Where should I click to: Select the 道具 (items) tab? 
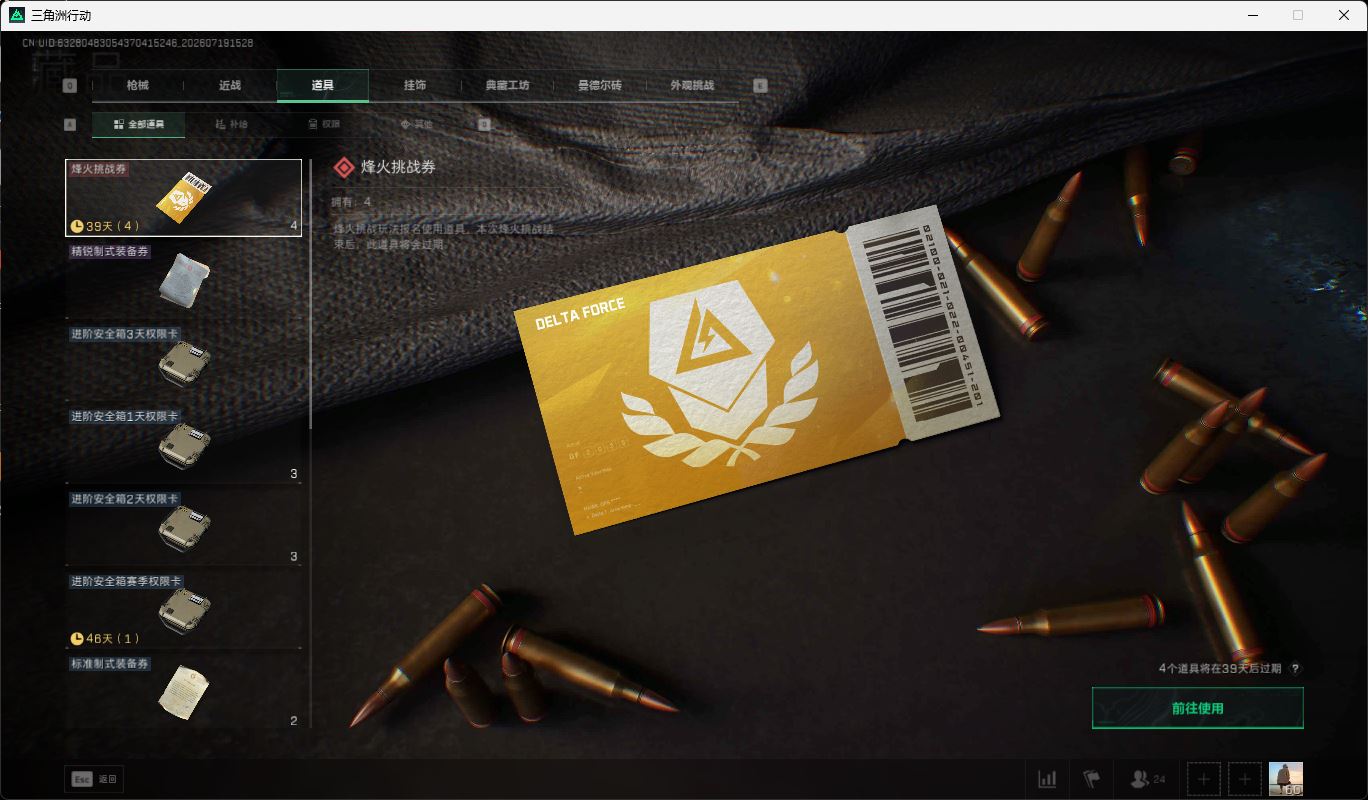[x=323, y=86]
